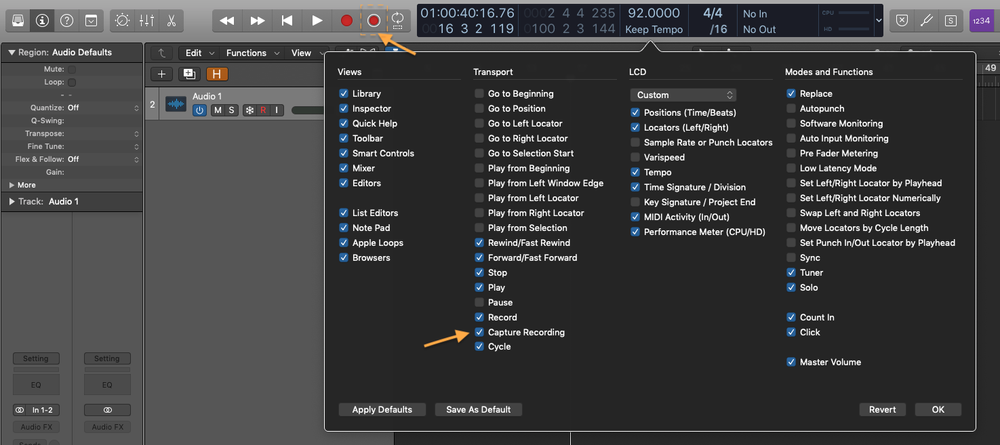The width and height of the screenshot is (1000, 445).
Task: Click the Revert button
Action: 883,409
